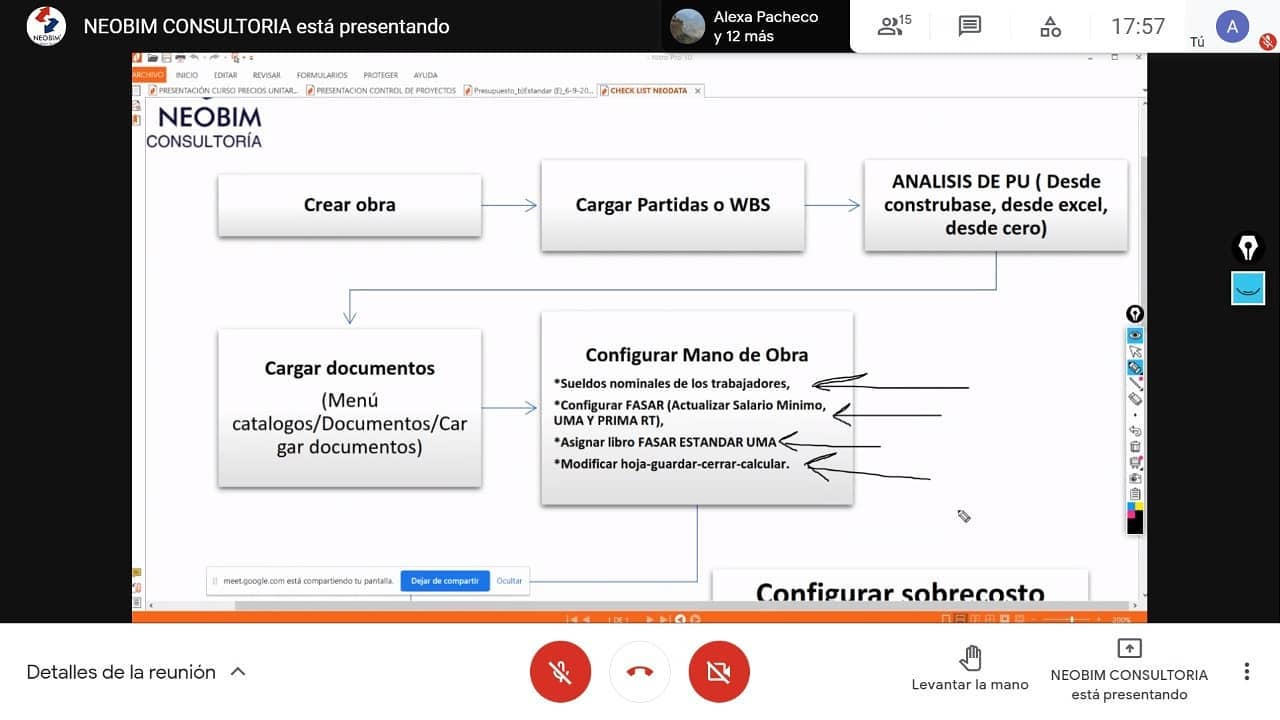1280x720 pixels.
Task: Click the Cargar Partidas o WBS box
Action: [x=673, y=205]
